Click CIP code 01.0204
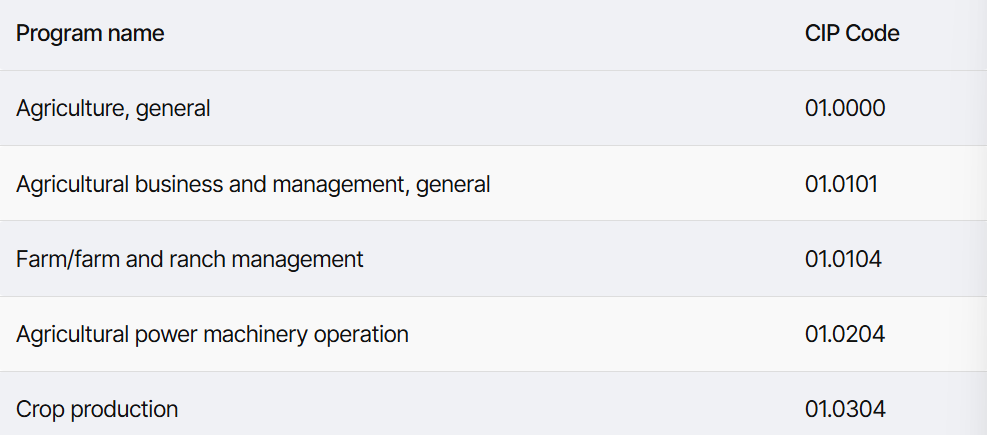 point(845,334)
